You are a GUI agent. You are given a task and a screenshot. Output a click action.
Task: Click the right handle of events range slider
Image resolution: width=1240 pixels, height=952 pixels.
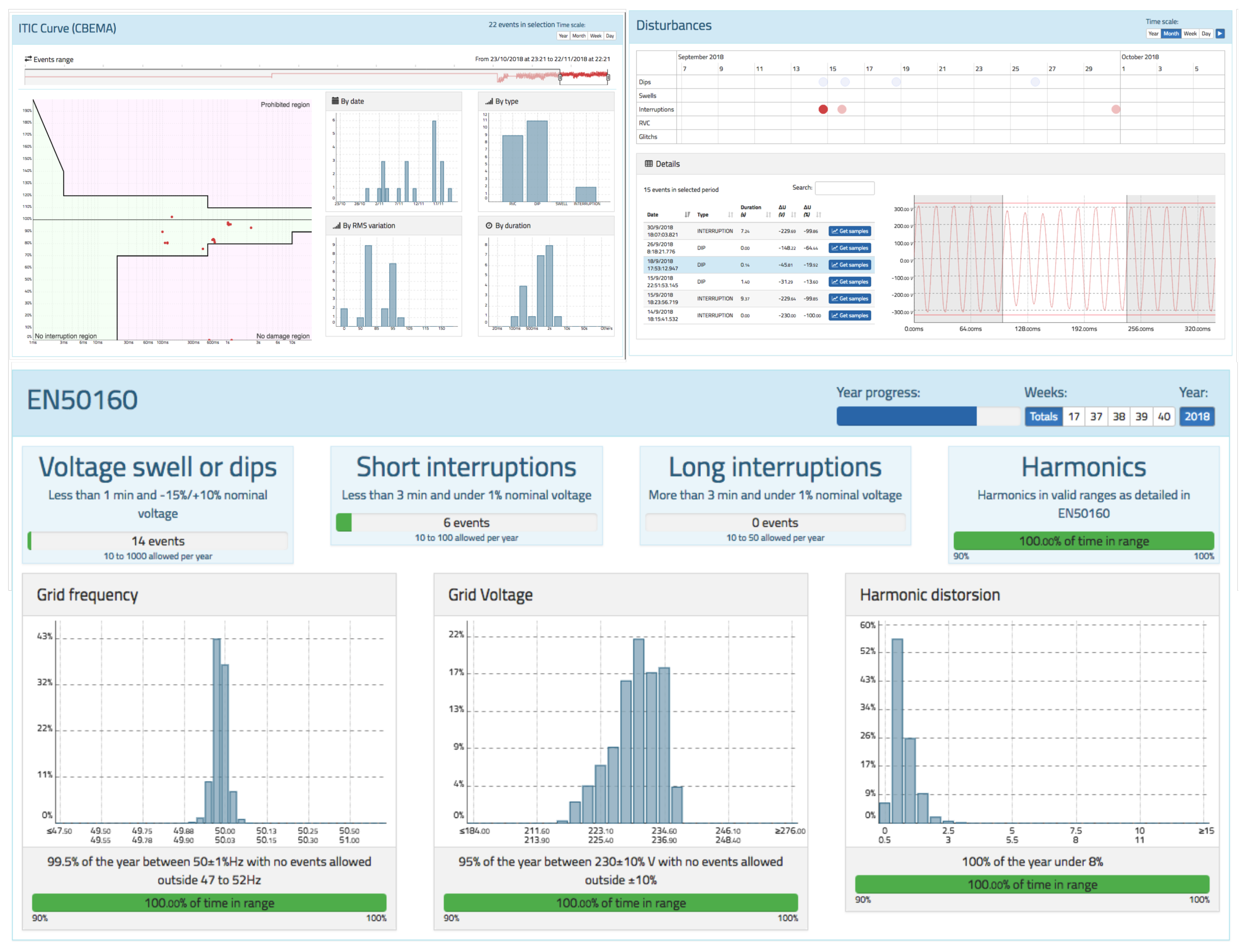click(x=608, y=77)
